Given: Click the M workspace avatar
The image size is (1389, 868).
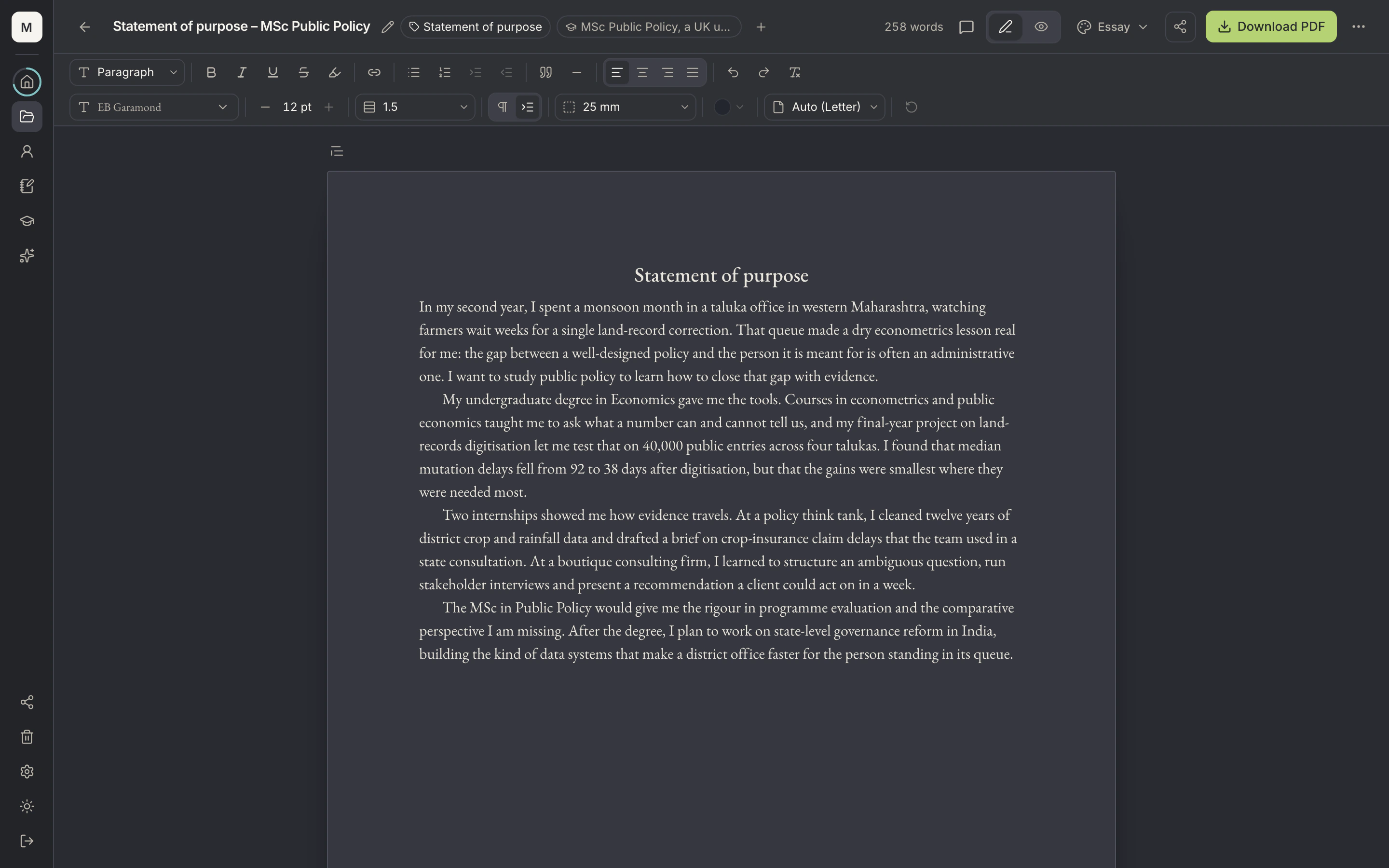Looking at the screenshot, I should pos(27,27).
